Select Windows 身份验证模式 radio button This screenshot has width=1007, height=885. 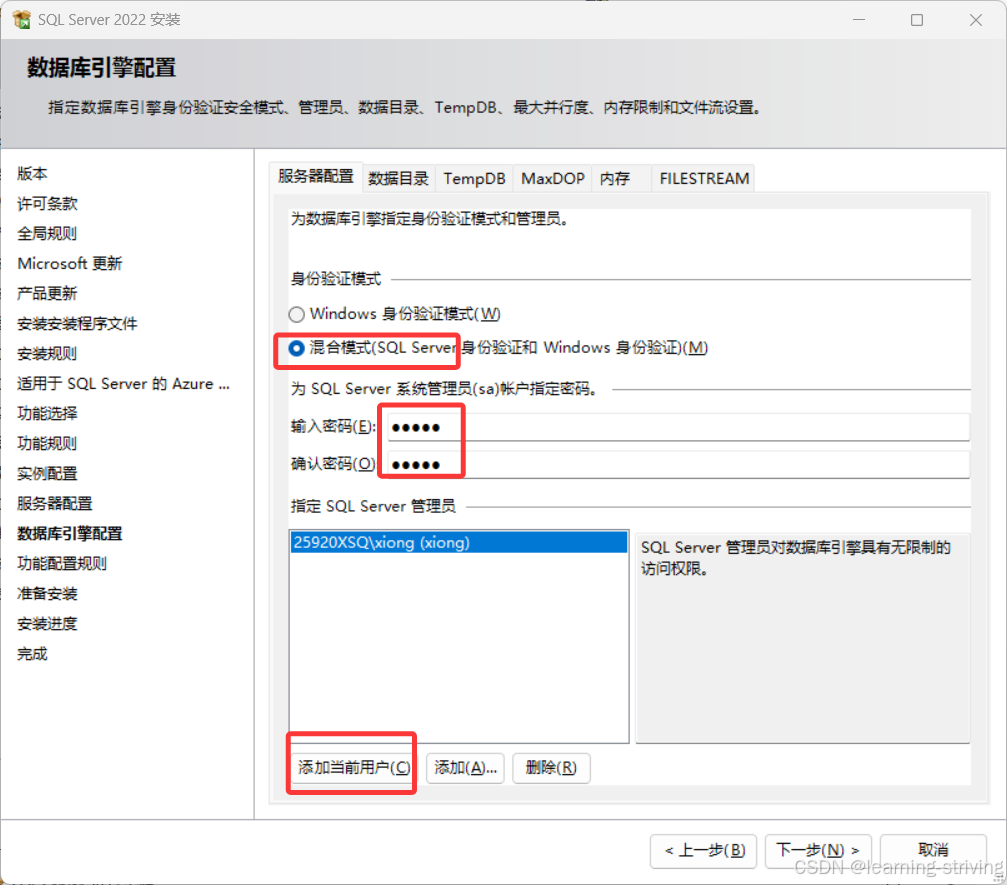pyautogui.click(x=296, y=314)
